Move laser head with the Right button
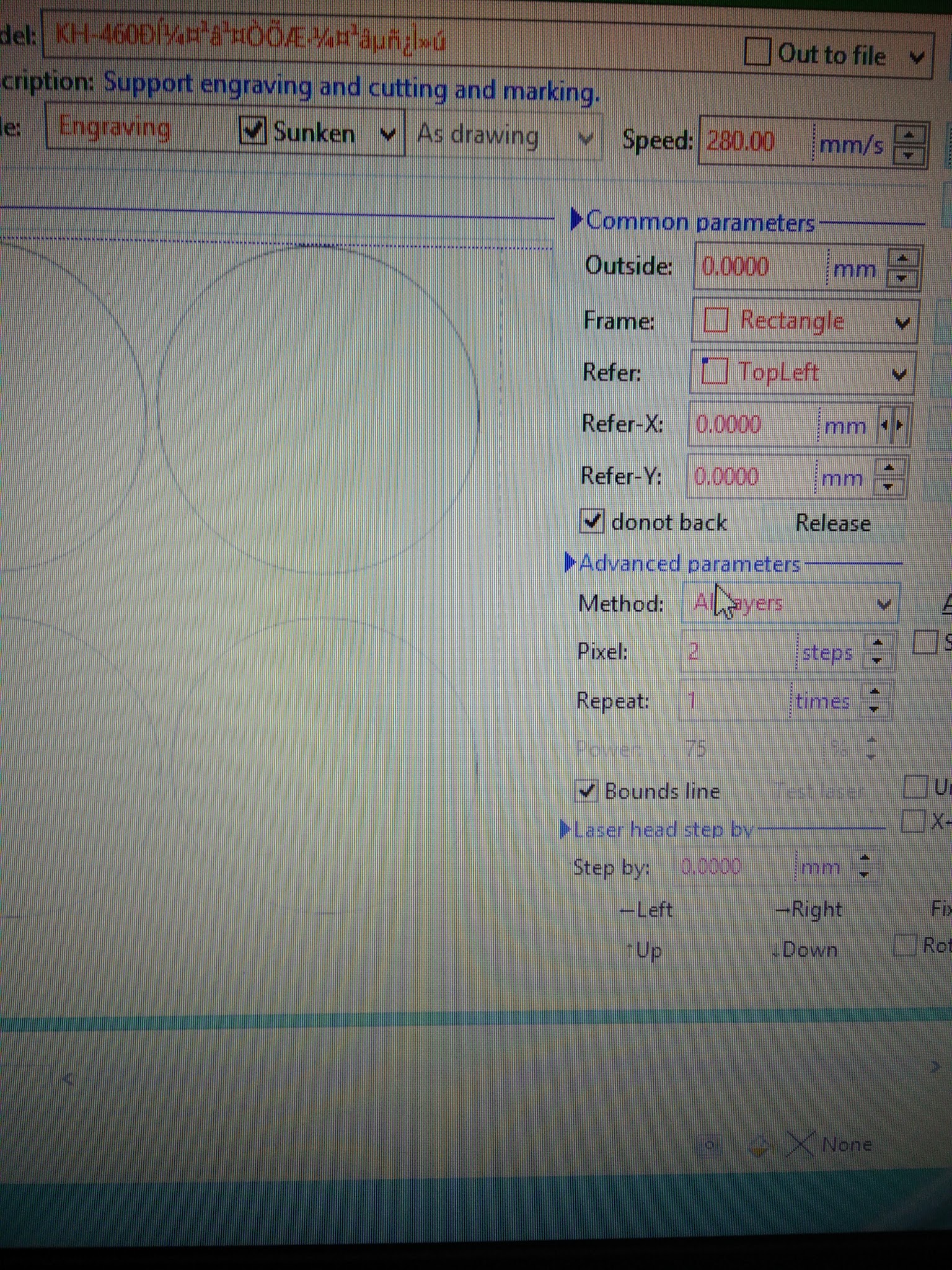 pyautogui.click(x=808, y=910)
